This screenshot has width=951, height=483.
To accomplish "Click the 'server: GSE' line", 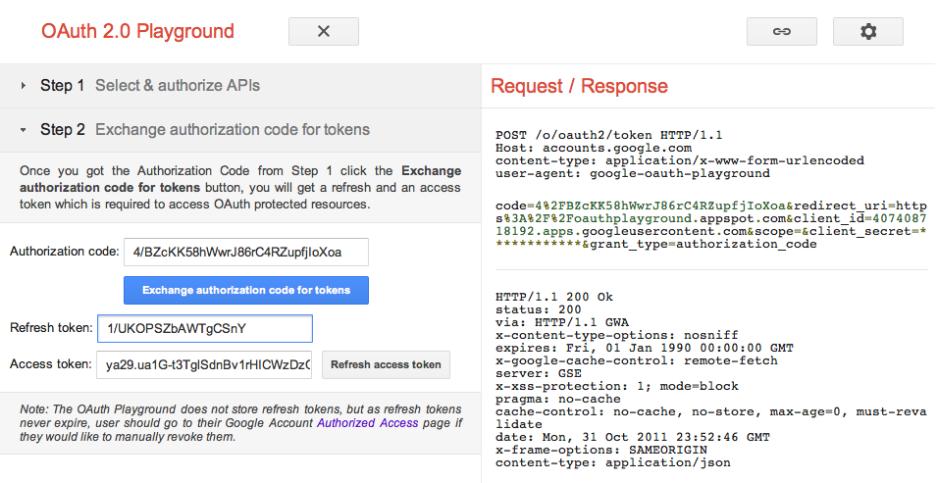I will click(x=539, y=373).
